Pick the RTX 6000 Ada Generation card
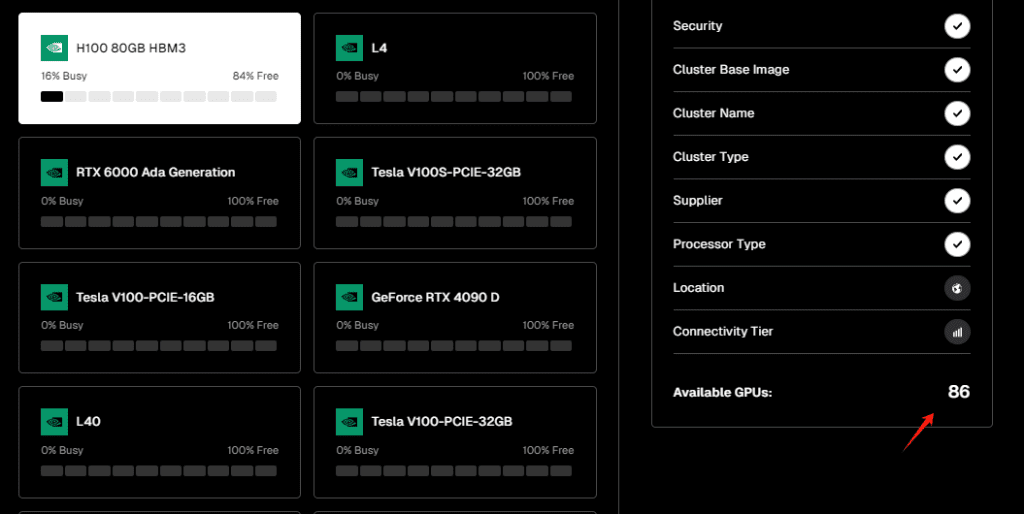 tap(159, 193)
